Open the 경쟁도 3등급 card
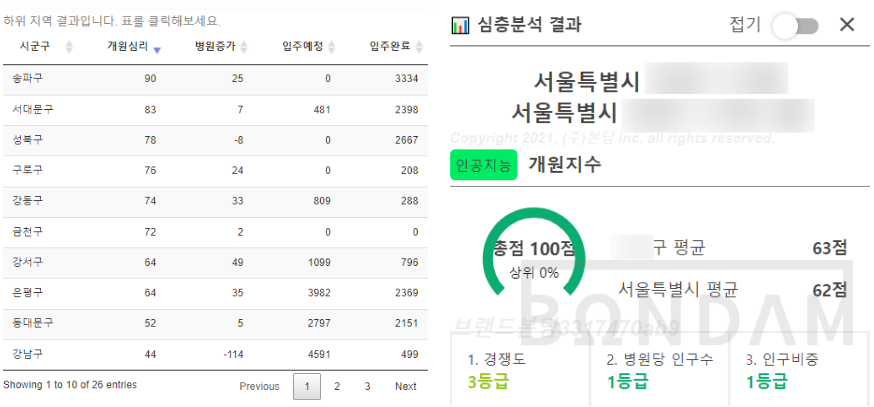Image resolution: width=874 pixels, height=407 pixels. (x=519, y=369)
